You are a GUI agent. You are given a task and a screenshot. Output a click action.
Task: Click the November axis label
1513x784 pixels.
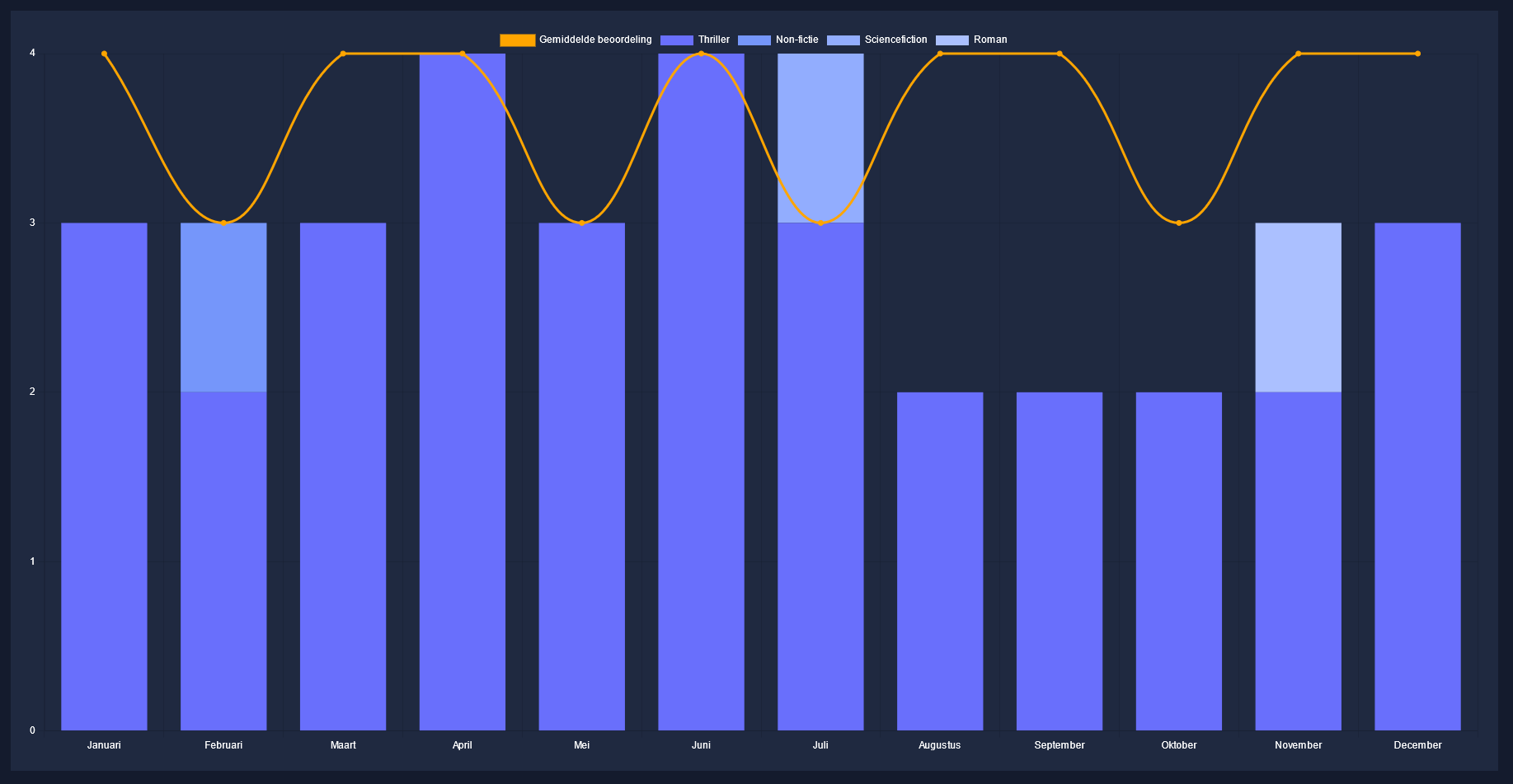[x=1299, y=745]
